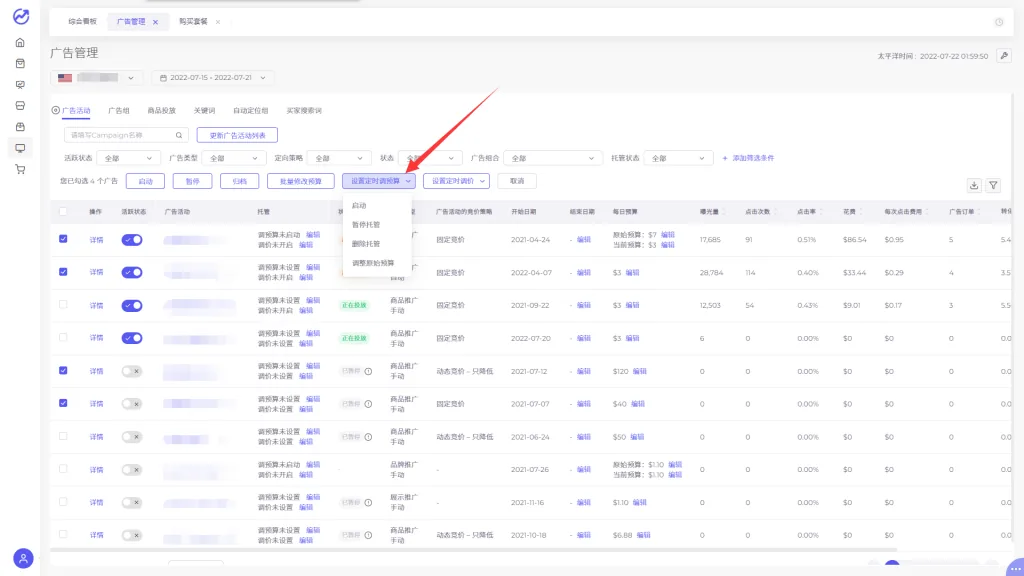Open the country/store selector dropdown

pyautogui.click(x=97, y=78)
